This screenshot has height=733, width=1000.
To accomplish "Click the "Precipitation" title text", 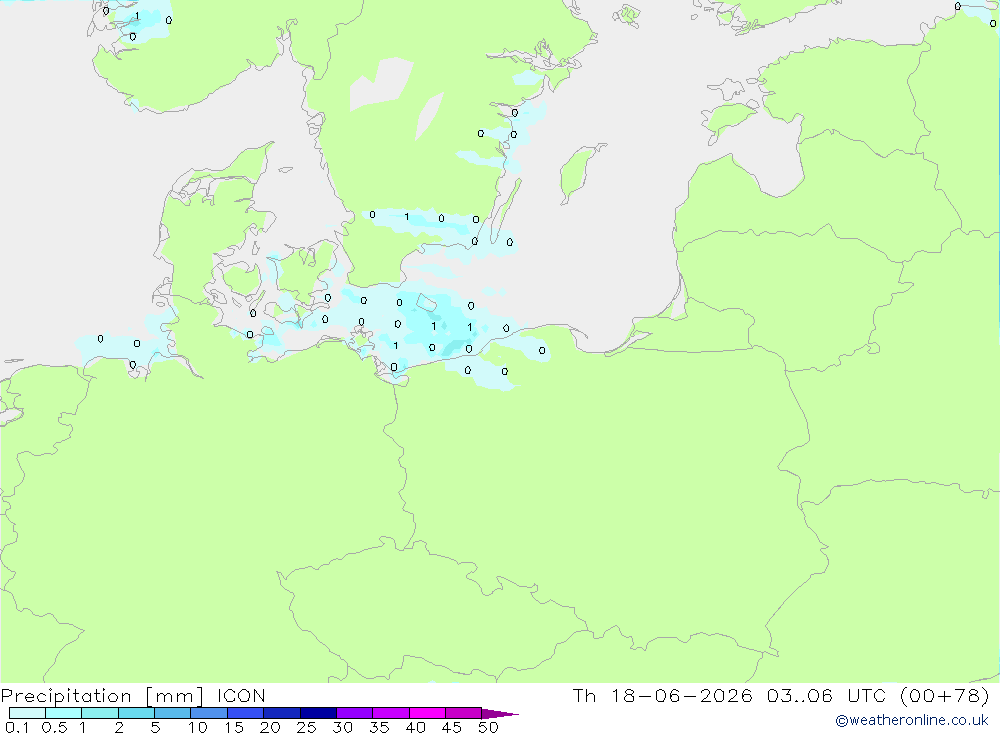I will (66, 696).
